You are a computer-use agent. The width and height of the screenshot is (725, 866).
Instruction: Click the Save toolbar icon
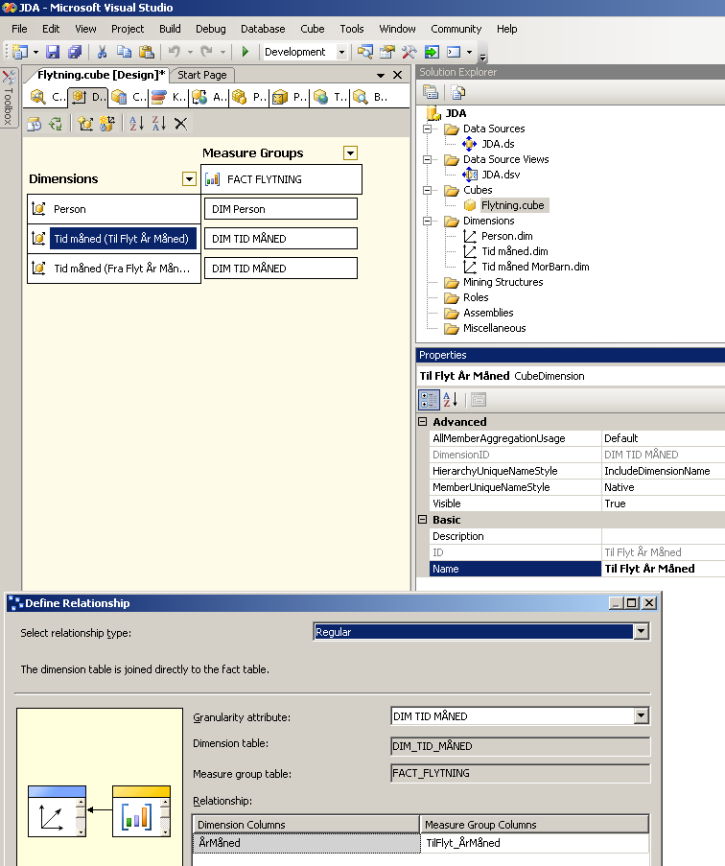[52, 52]
